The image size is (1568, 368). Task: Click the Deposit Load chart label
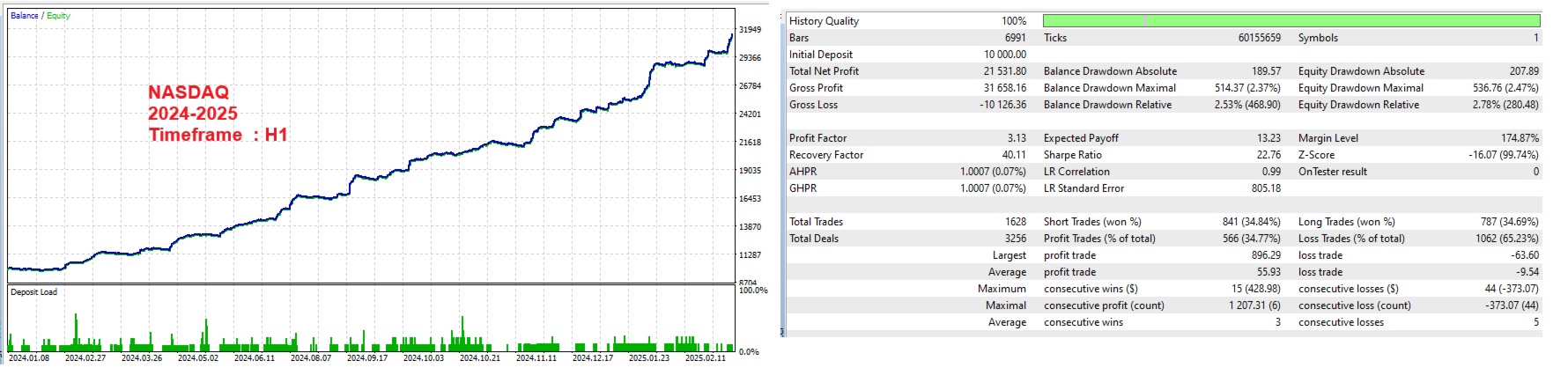pyautogui.click(x=33, y=292)
